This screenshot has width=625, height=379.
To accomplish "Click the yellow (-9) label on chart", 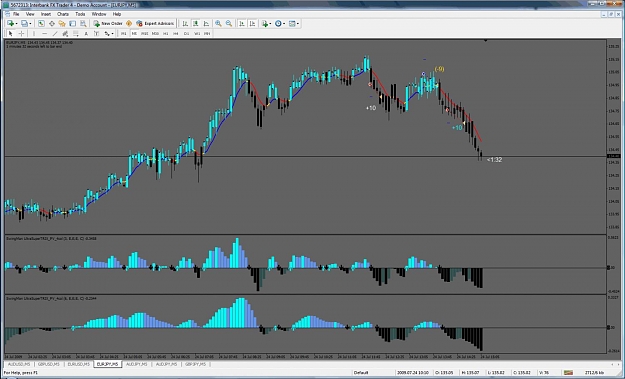I will (439, 69).
